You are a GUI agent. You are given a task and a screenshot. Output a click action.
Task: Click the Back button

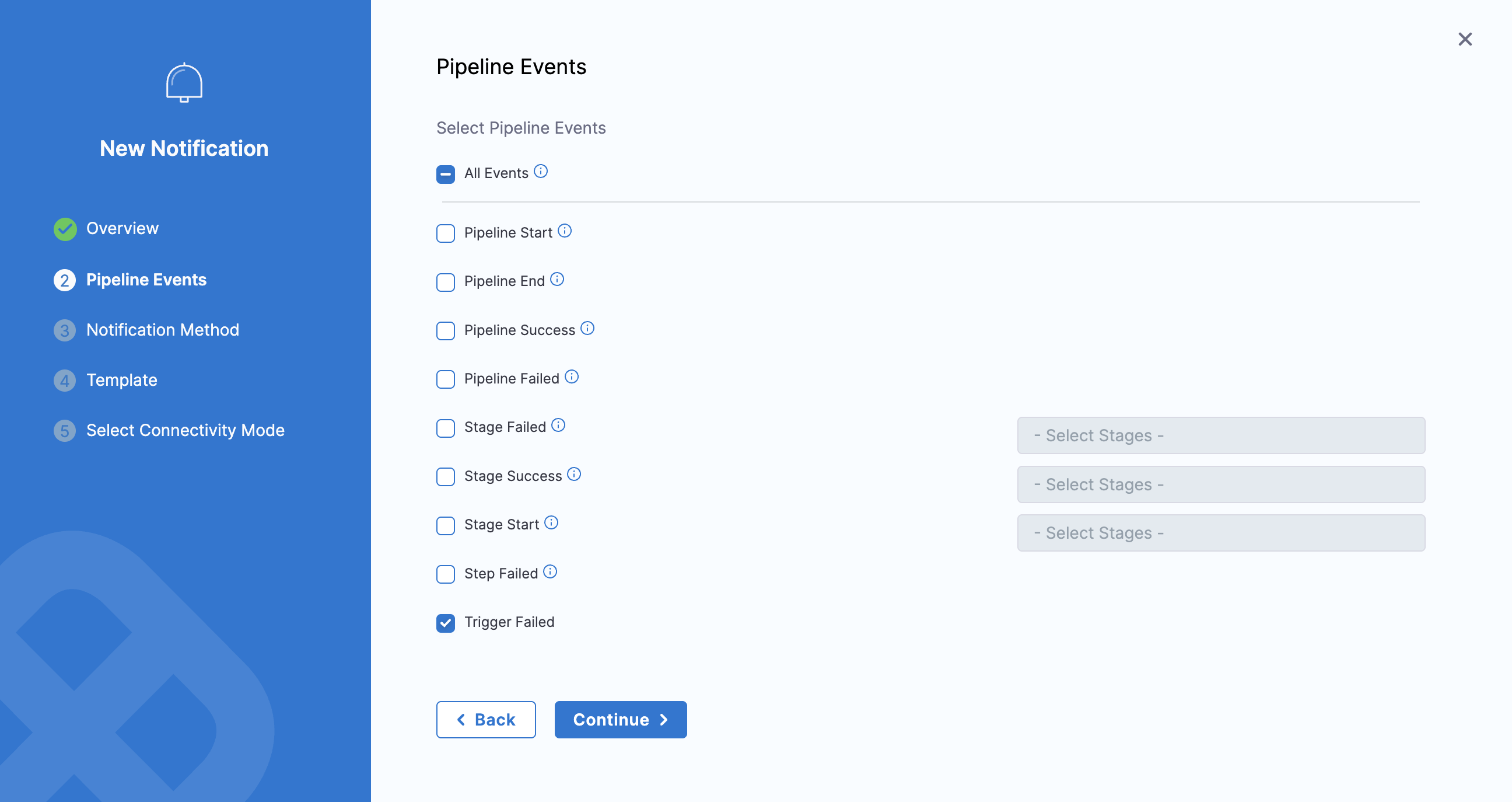tap(486, 720)
